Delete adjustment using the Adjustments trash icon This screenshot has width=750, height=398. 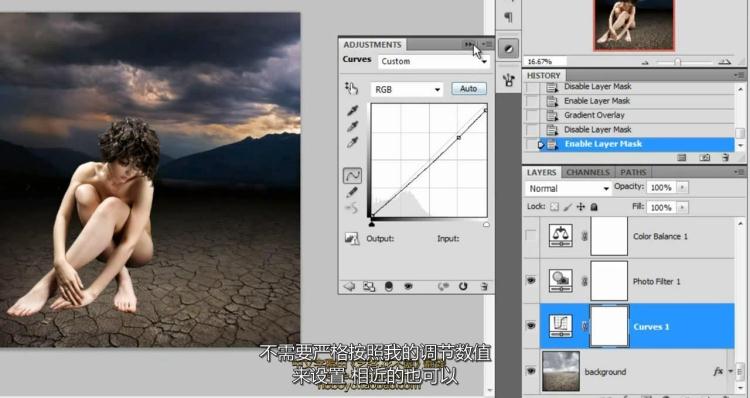click(484, 286)
